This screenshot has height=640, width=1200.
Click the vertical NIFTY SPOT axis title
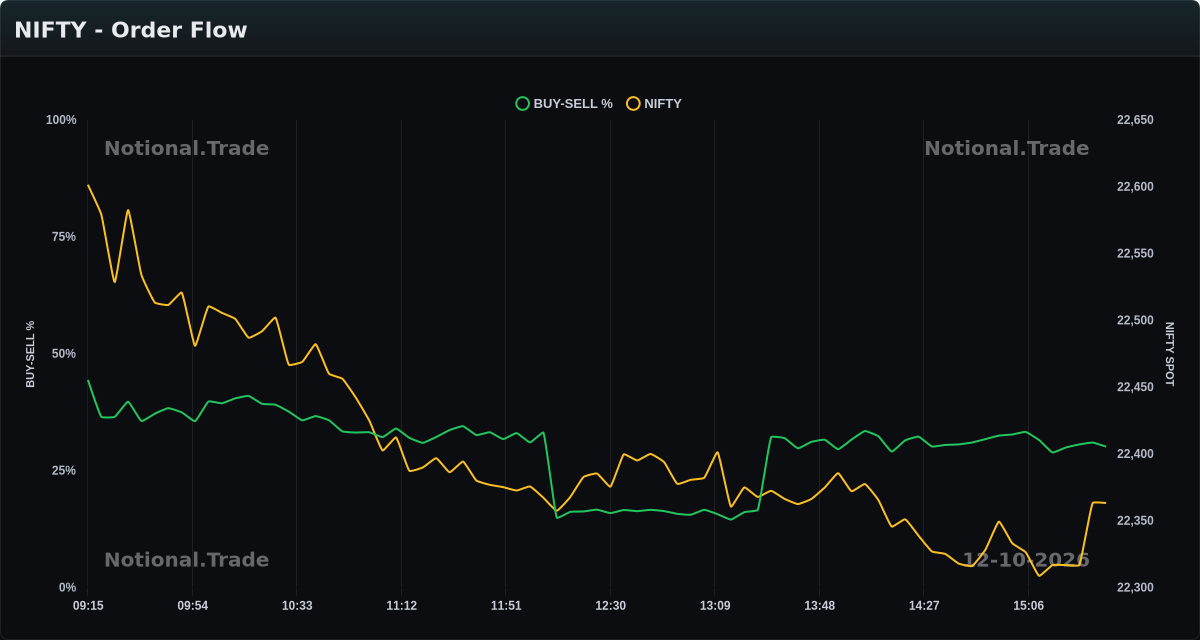1170,354
